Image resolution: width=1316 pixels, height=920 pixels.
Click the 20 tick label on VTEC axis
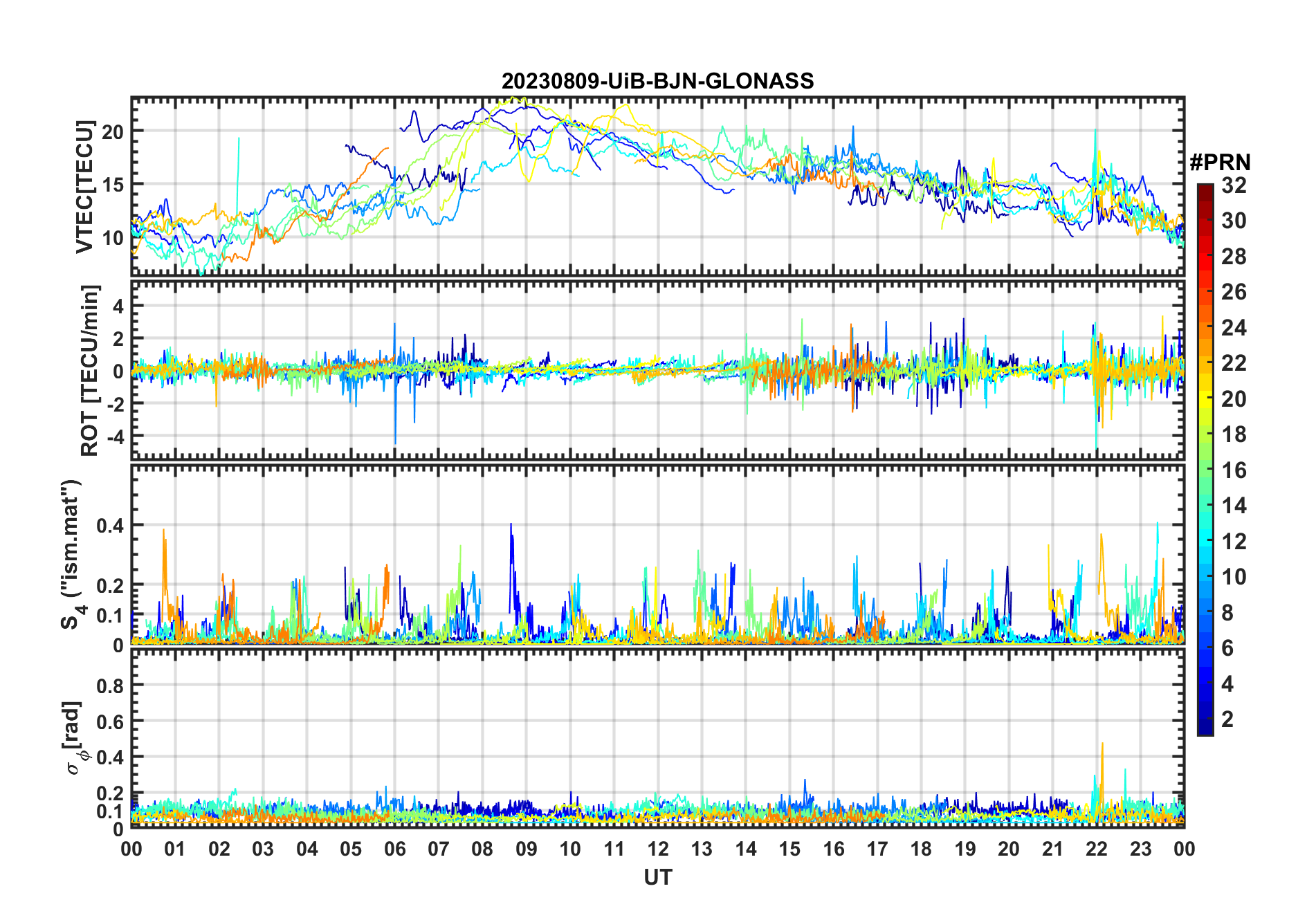pos(113,131)
